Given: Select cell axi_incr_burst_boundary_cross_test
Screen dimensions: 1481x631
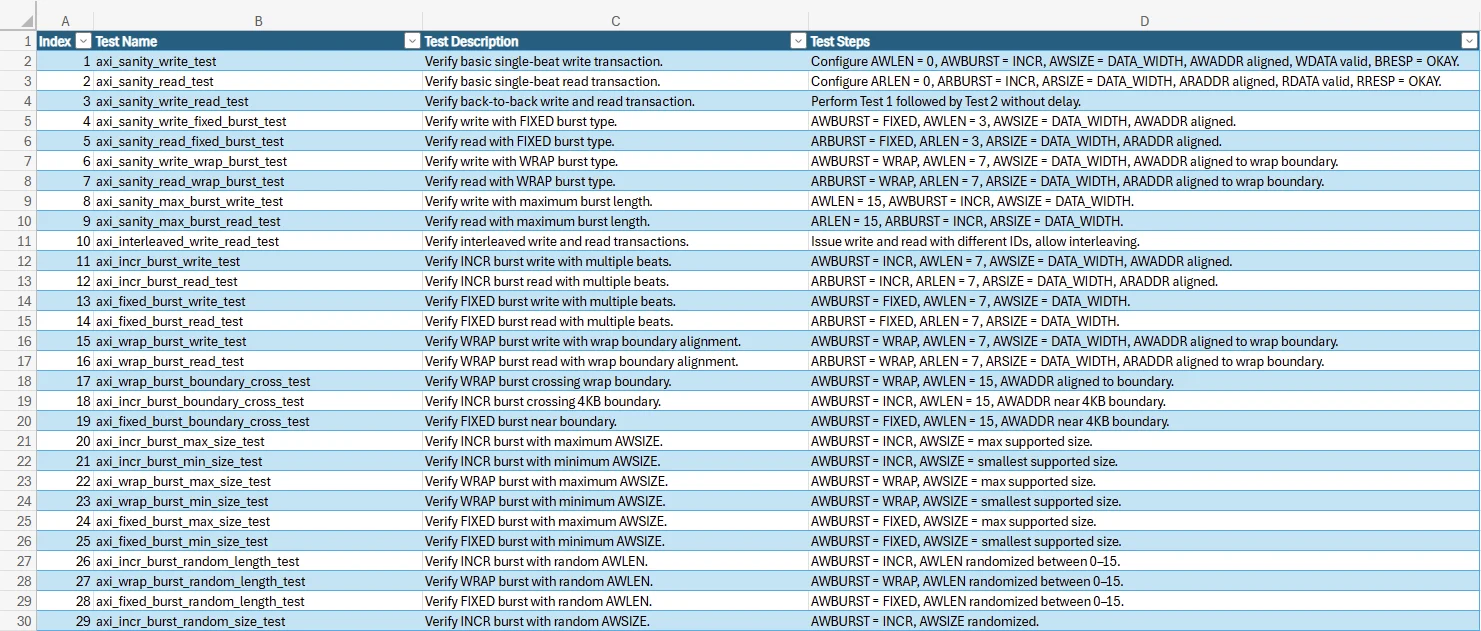Looking at the screenshot, I should 258,401.
